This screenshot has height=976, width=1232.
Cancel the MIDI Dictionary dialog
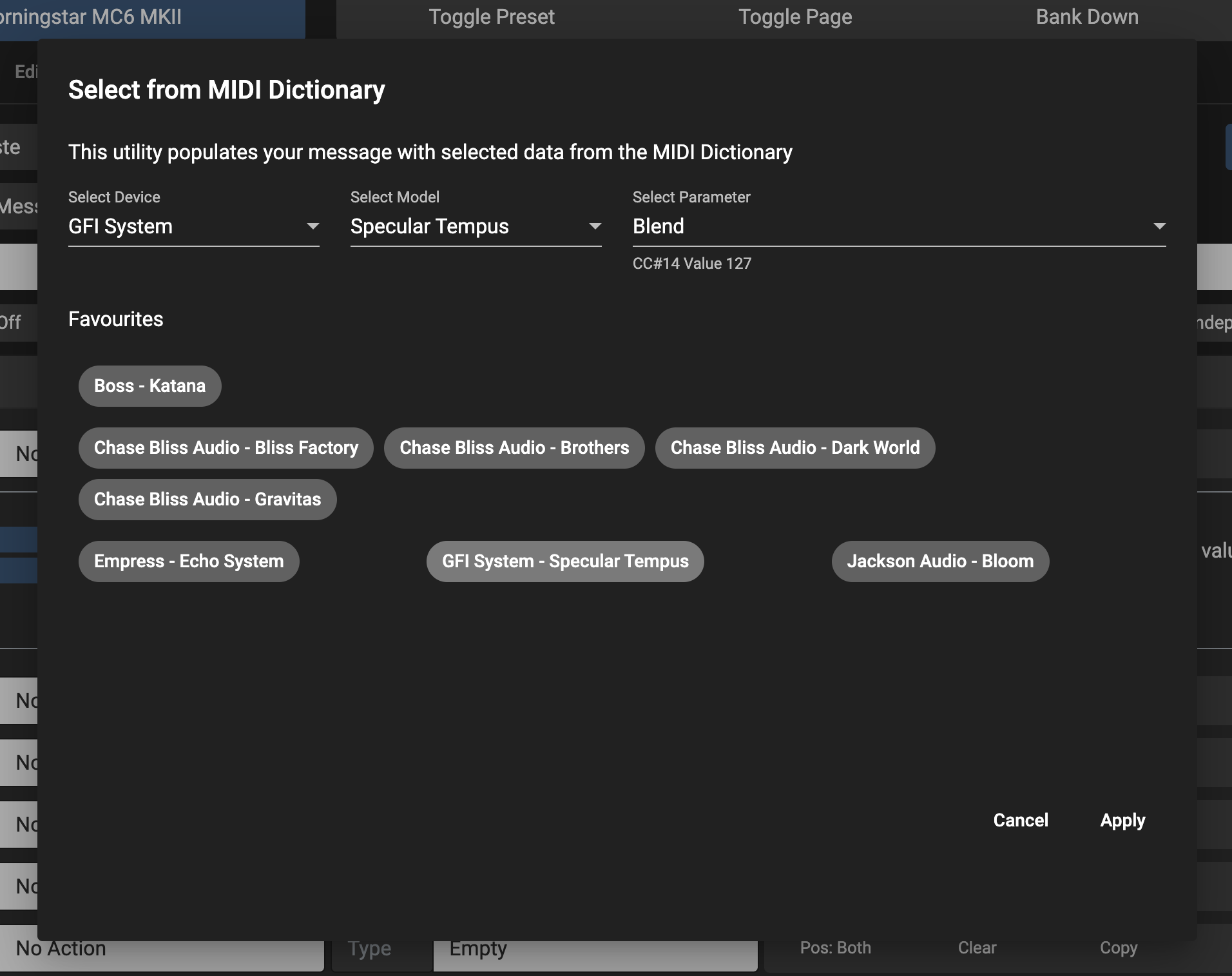click(x=1021, y=820)
